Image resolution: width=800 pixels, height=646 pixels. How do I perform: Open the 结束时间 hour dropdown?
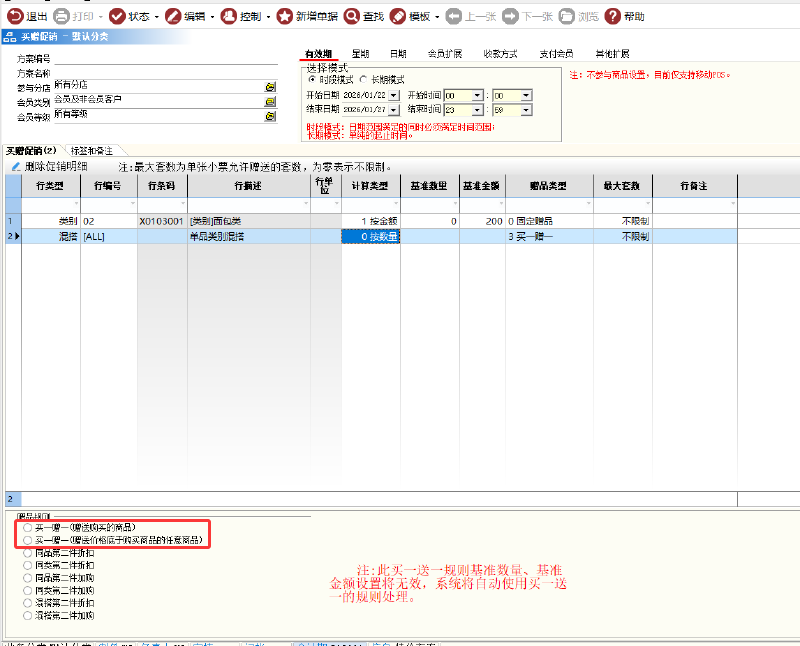(x=477, y=110)
